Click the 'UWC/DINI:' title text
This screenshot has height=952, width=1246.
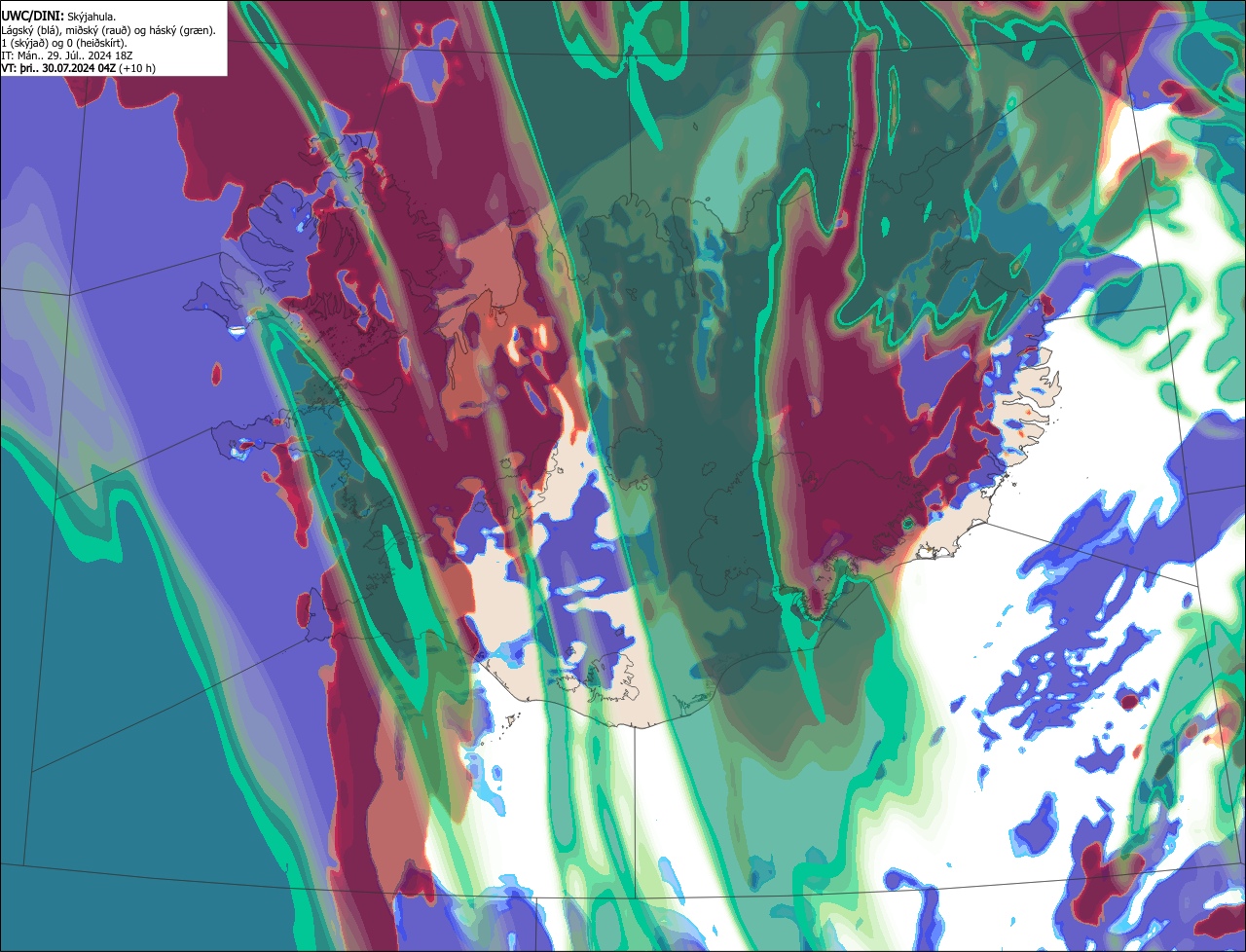click(33, 17)
